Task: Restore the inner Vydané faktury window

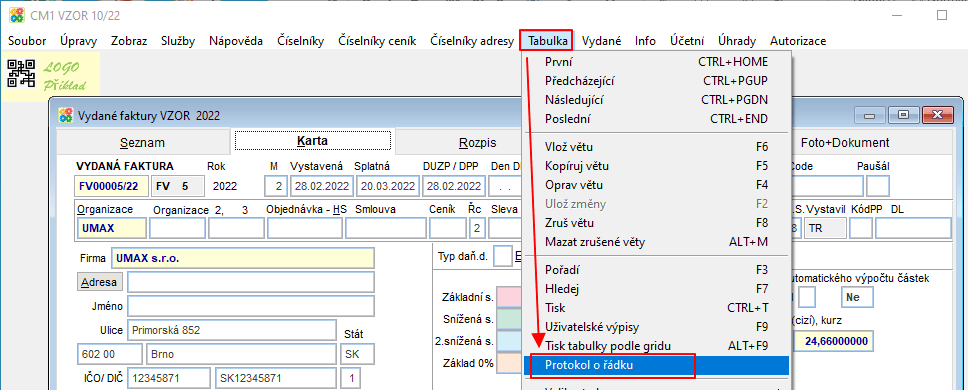Action: click(903, 114)
